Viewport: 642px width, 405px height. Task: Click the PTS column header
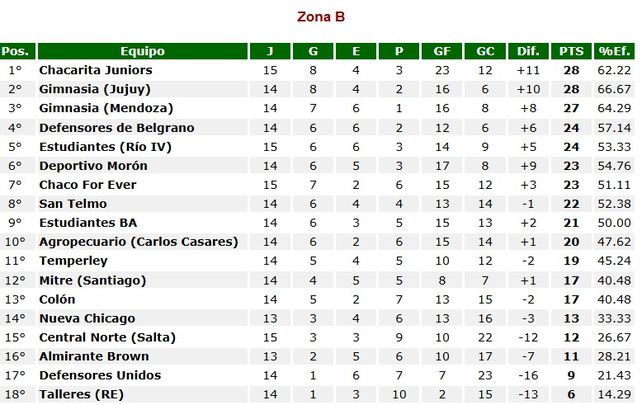point(572,51)
